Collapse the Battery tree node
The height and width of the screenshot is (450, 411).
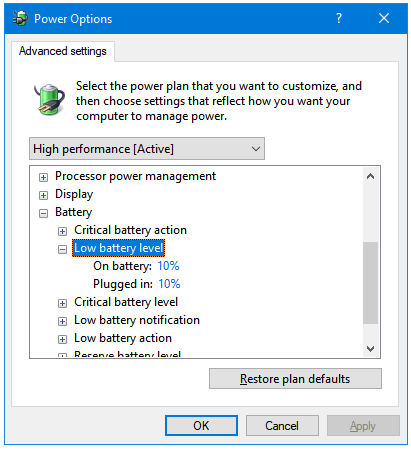pos(43,213)
